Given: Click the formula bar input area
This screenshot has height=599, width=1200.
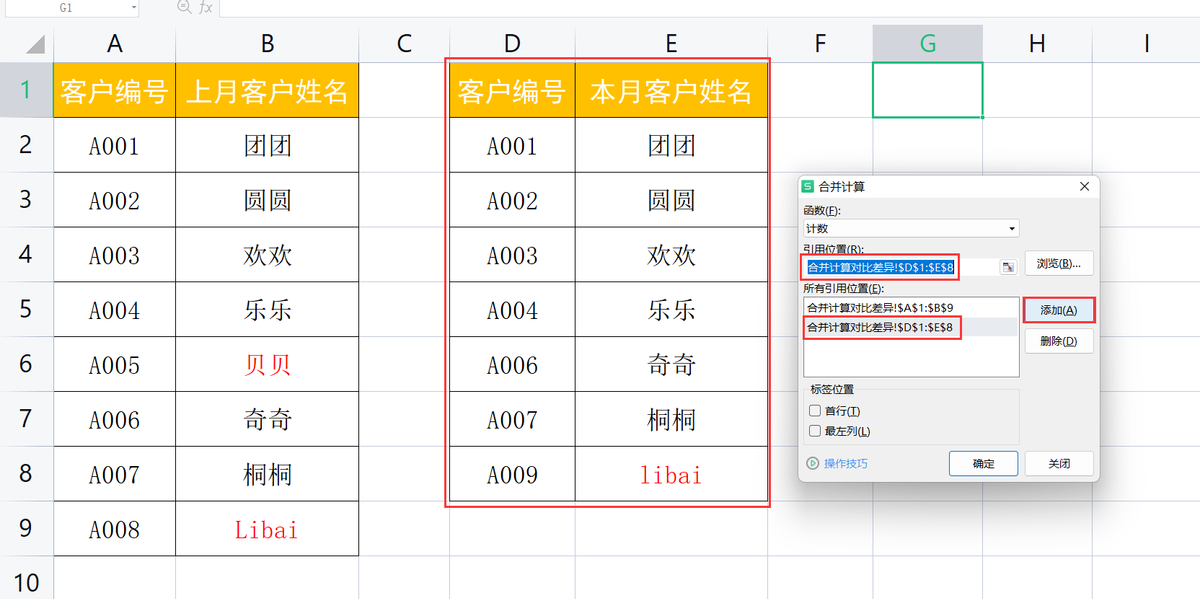Looking at the screenshot, I should [708, 7].
